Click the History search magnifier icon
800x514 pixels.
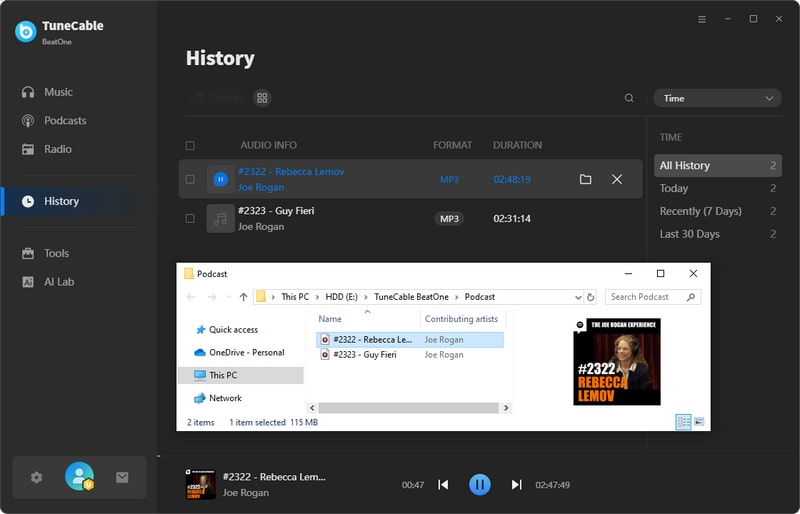click(x=629, y=98)
